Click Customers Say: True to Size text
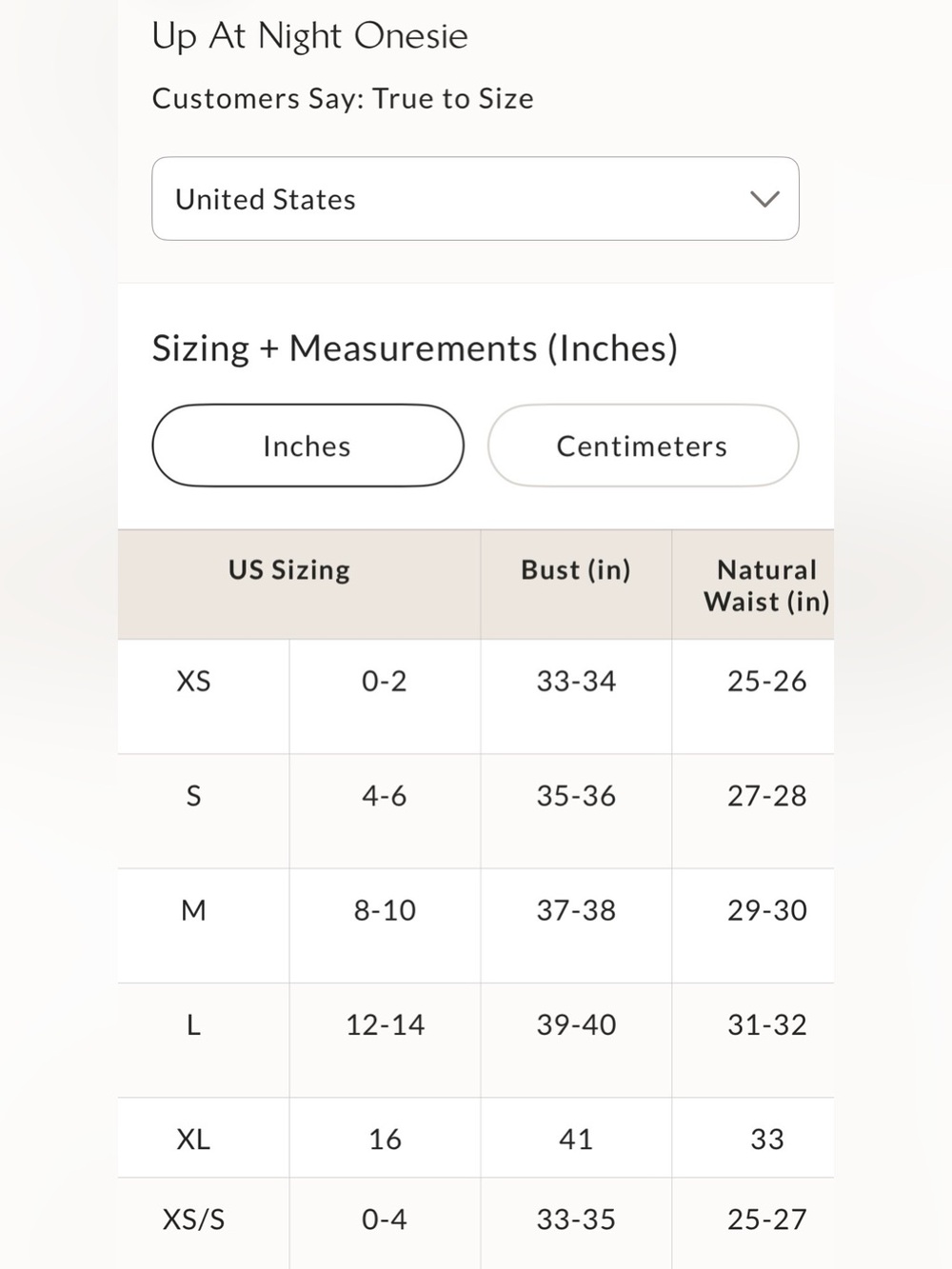 [343, 98]
